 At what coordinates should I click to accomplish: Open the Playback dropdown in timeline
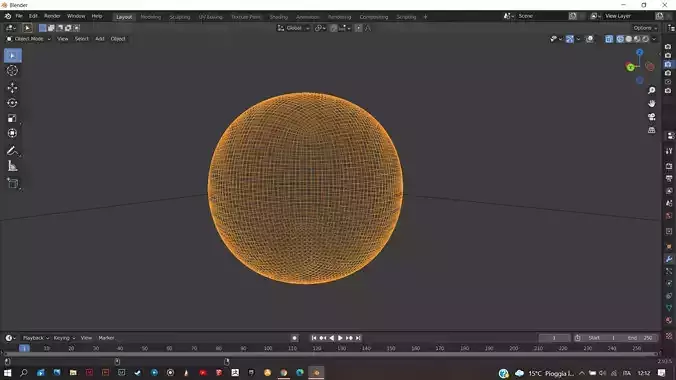35,338
